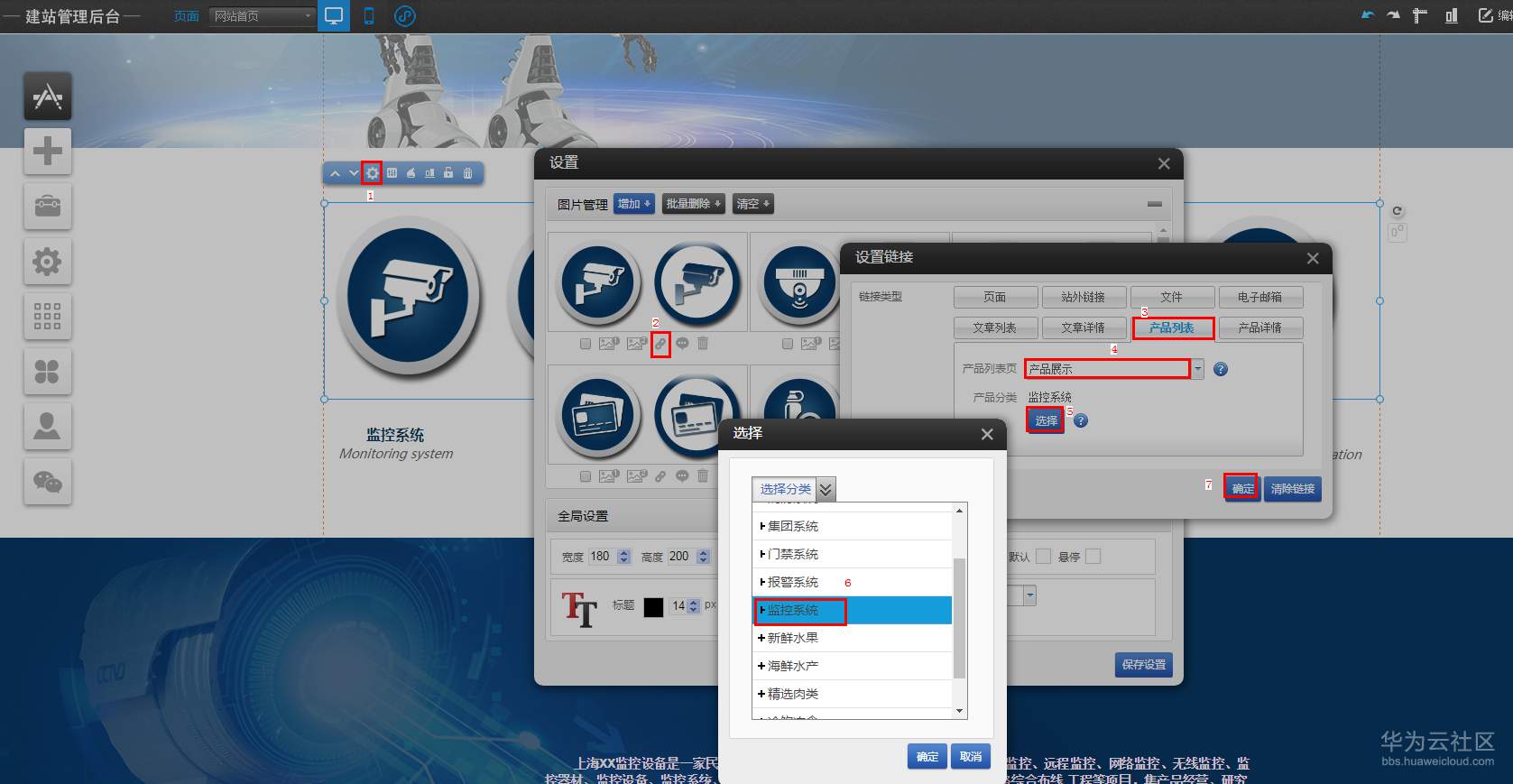This screenshot has width=1513, height=784.
Task: Delete module using toolbar trash icon
Action: [467, 173]
